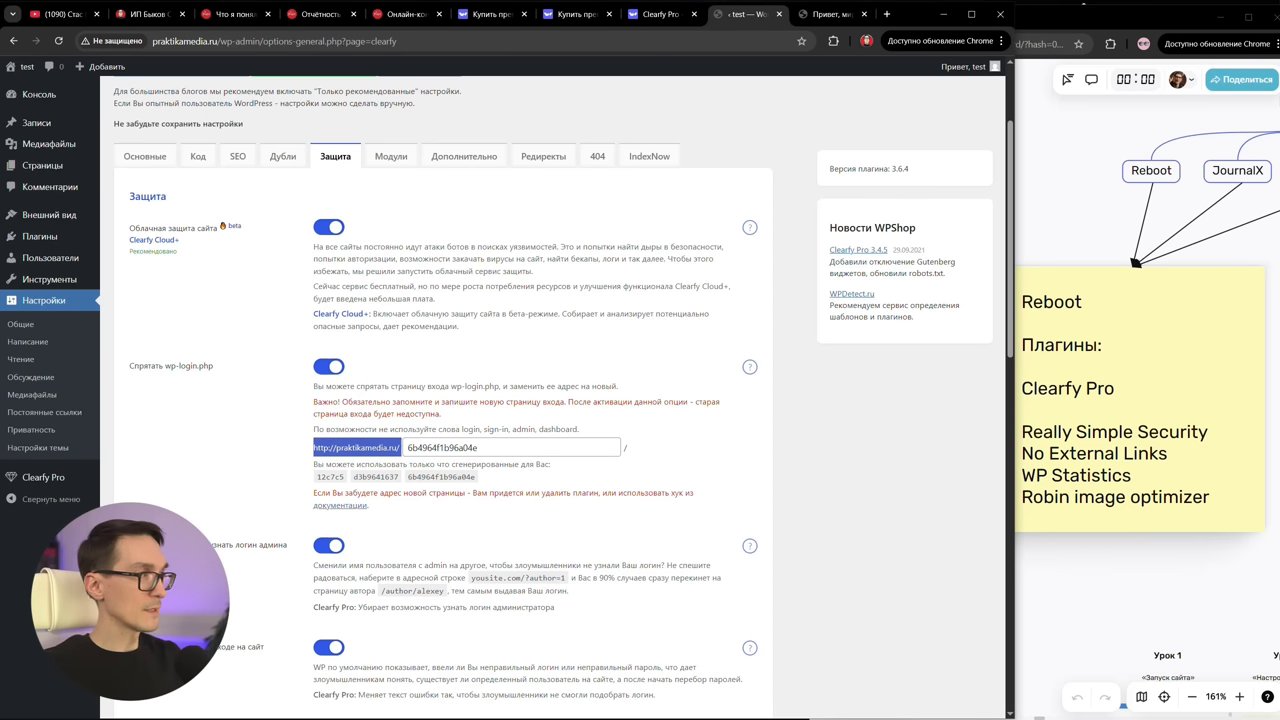Open the Постоянные ссылки settings submenu
The height and width of the screenshot is (720, 1280).
(45, 412)
